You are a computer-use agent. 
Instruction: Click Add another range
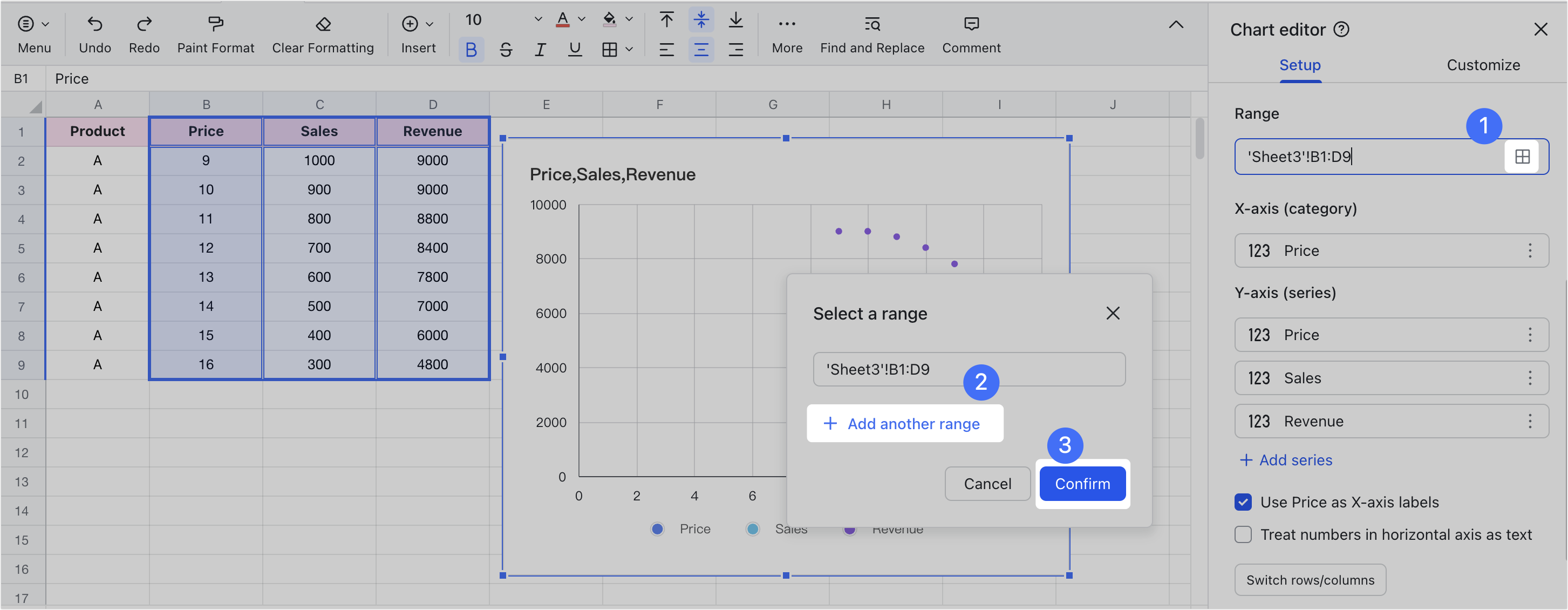coord(904,424)
